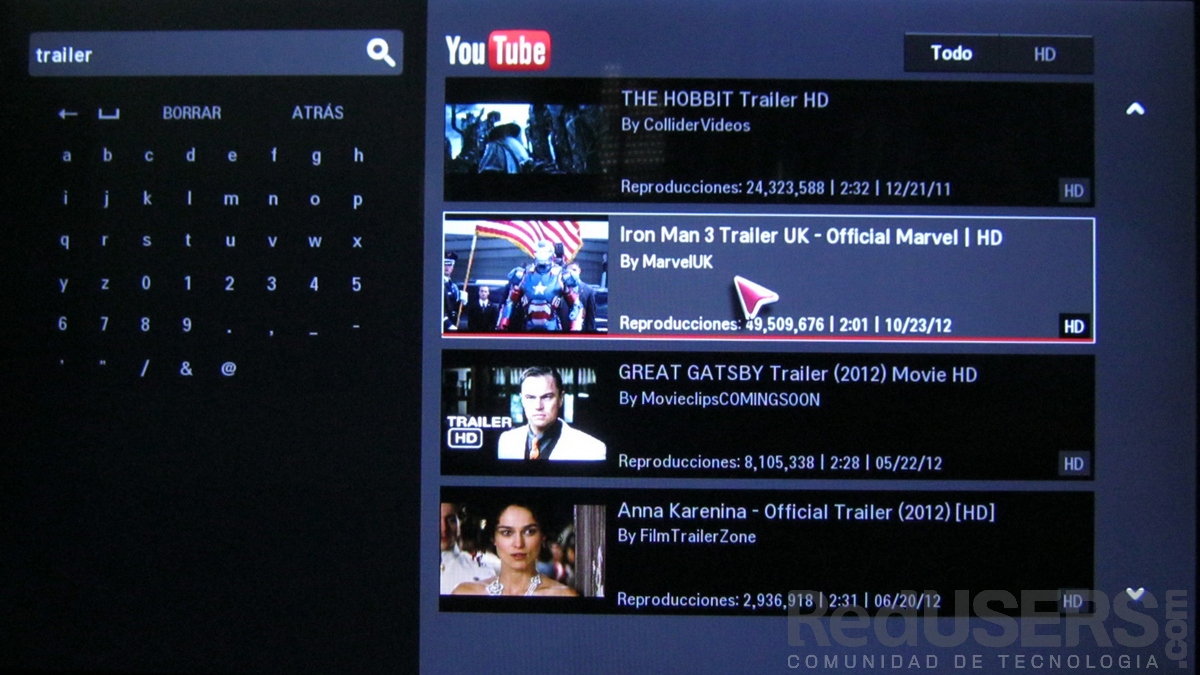This screenshot has height=675, width=1200.
Task: Tap the slash '/' key
Action: [145, 368]
